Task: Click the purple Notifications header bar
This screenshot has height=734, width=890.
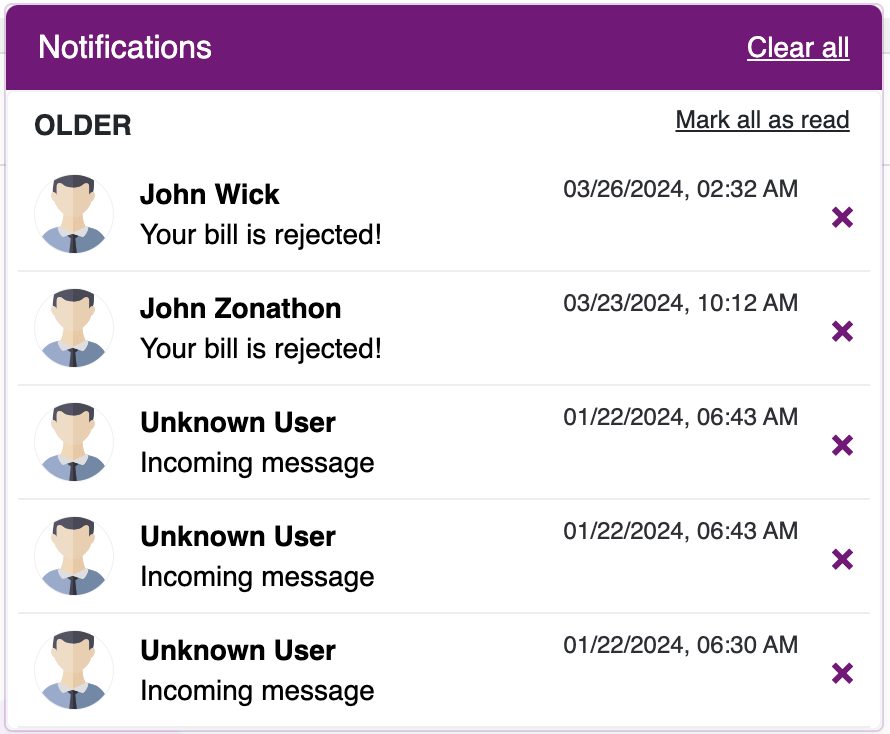Action: pyautogui.click(x=444, y=48)
